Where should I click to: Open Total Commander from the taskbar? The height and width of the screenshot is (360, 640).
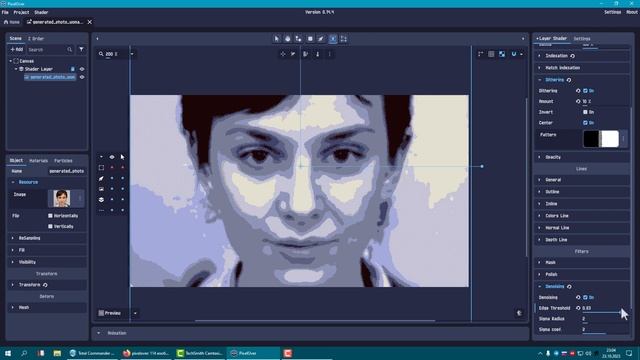[93, 353]
